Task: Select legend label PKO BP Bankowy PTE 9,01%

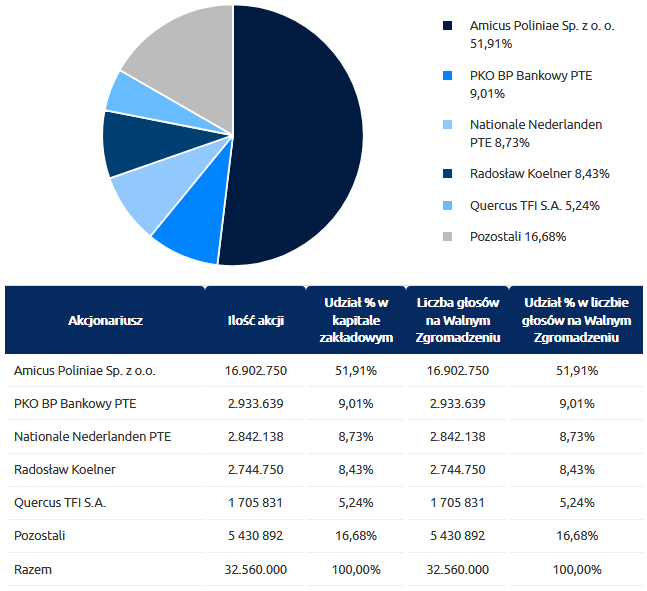Action: click(x=531, y=85)
